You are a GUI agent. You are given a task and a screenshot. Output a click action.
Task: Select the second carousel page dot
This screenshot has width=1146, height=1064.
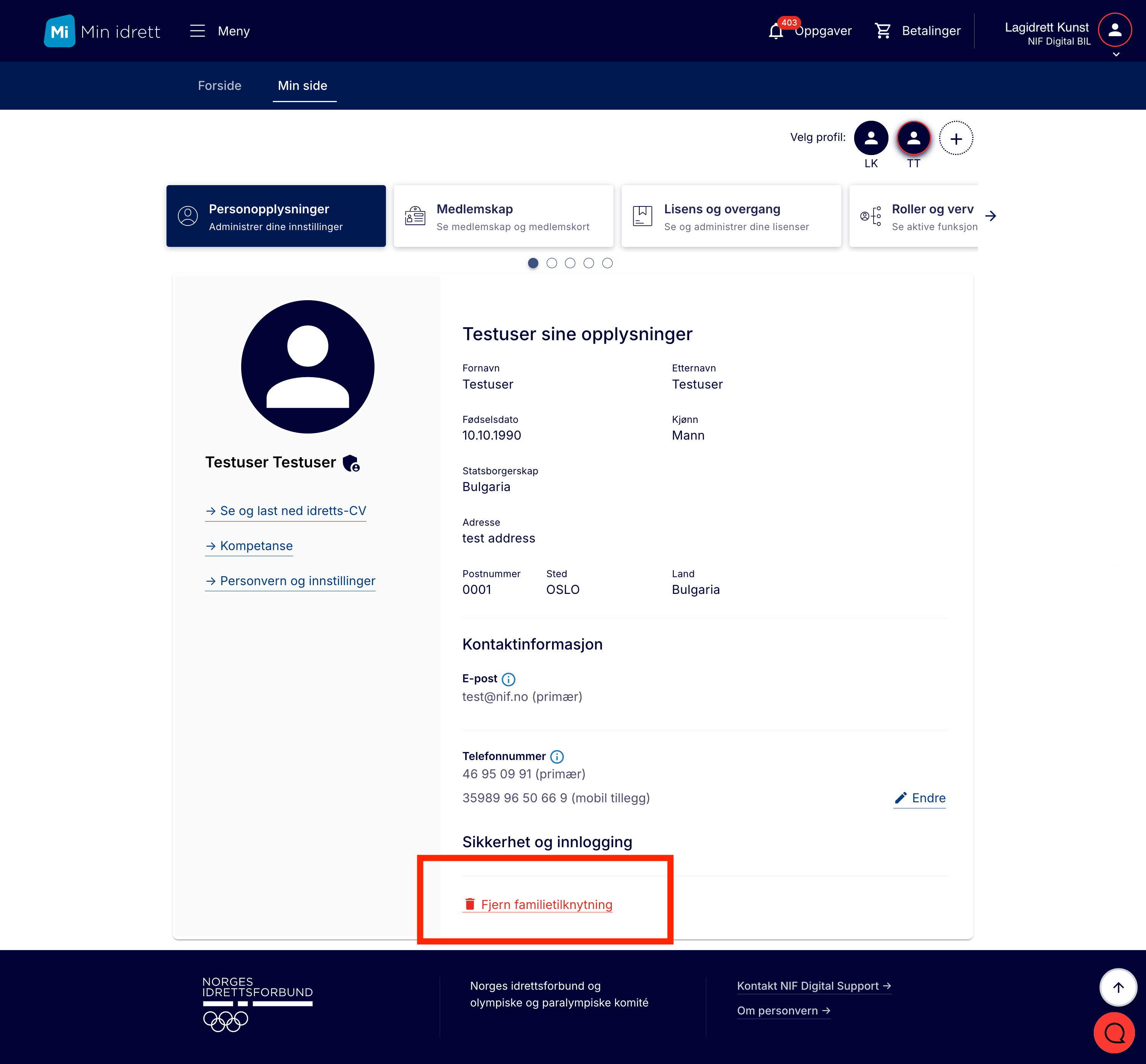tap(552, 263)
